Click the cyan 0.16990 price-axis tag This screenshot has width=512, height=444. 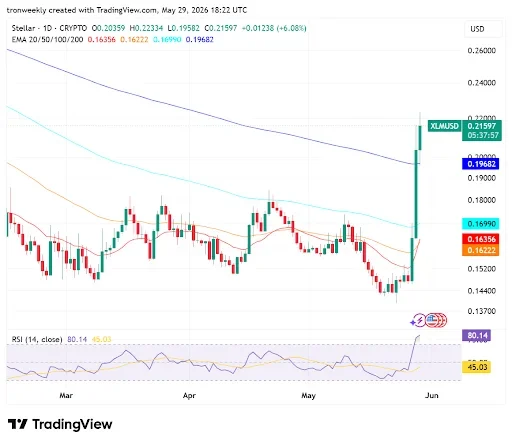coord(480,224)
